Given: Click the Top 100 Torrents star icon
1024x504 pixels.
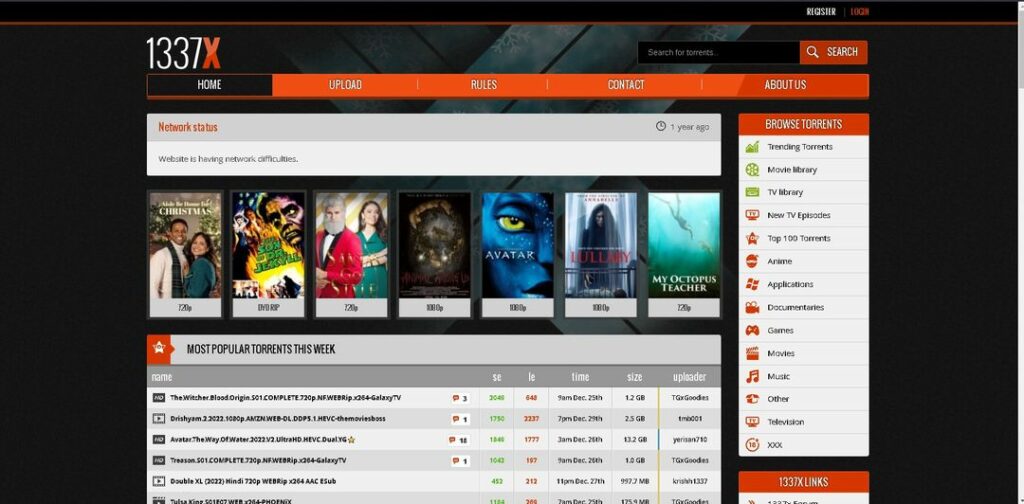Looking at the screenshot, I should pos(752,238).
